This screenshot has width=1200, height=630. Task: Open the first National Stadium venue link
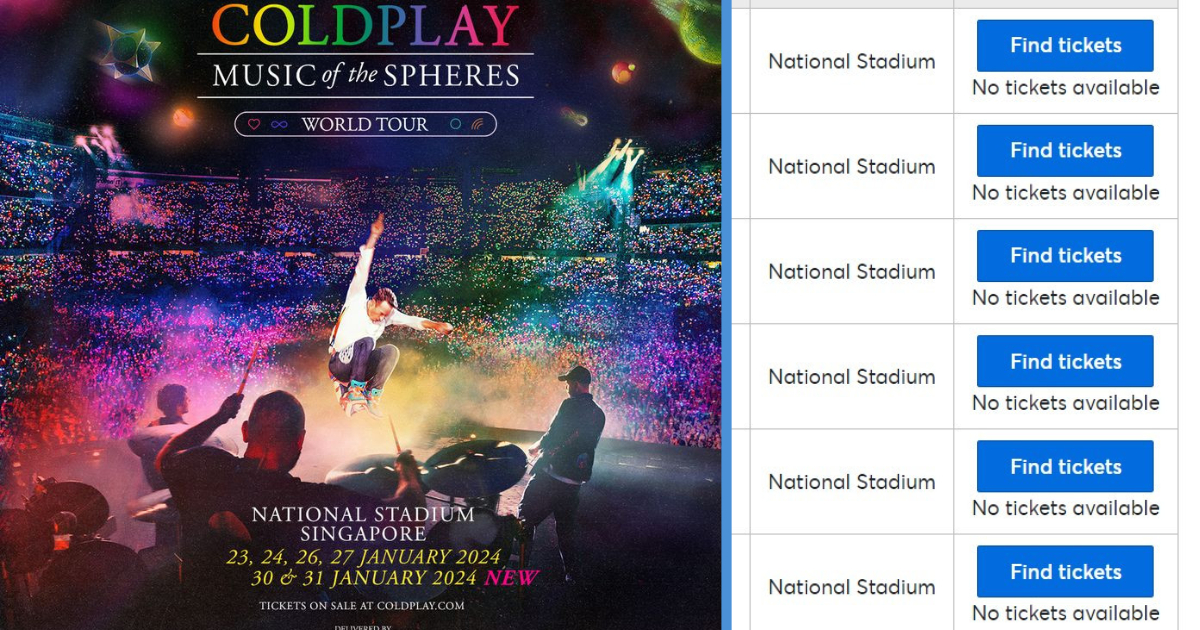[x=851, y=61]
